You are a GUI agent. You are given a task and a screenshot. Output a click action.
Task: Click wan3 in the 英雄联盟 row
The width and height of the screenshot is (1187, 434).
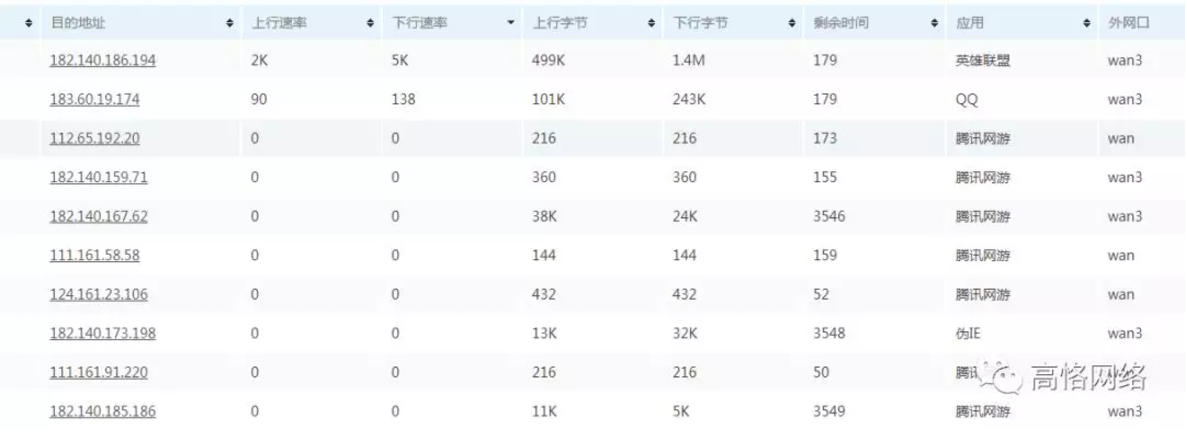point(1124,61)
